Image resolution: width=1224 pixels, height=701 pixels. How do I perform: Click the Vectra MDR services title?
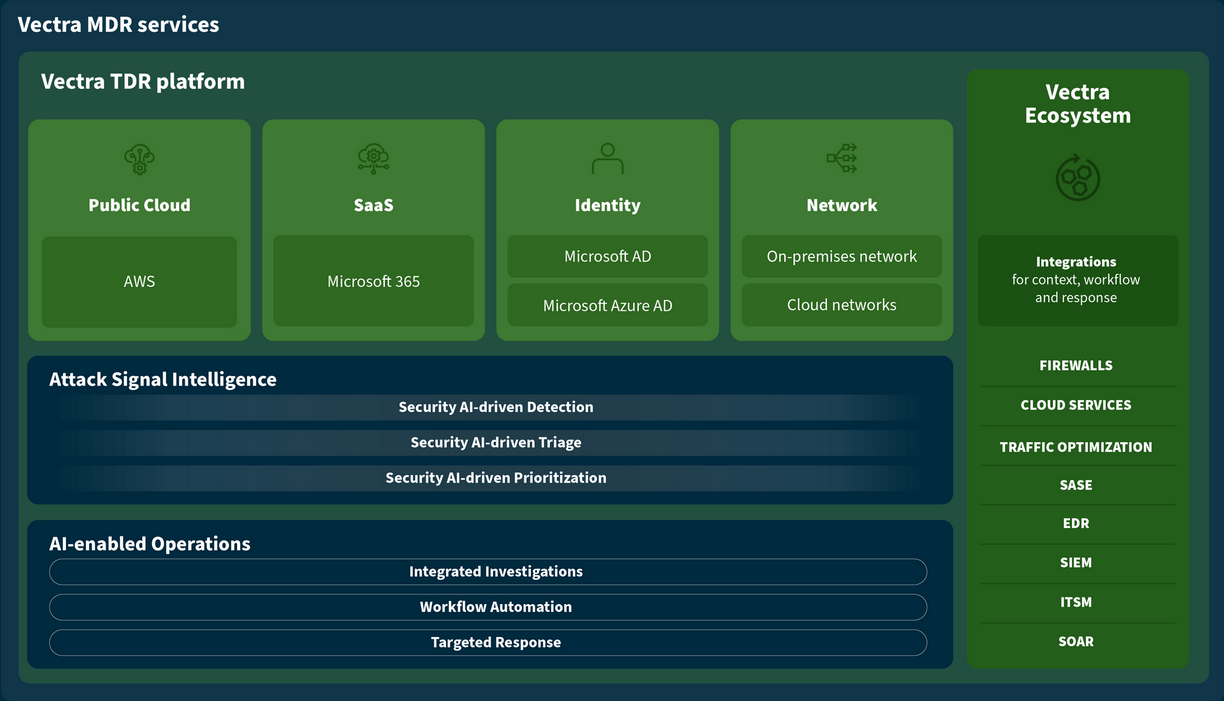click(x=119, y=24)
